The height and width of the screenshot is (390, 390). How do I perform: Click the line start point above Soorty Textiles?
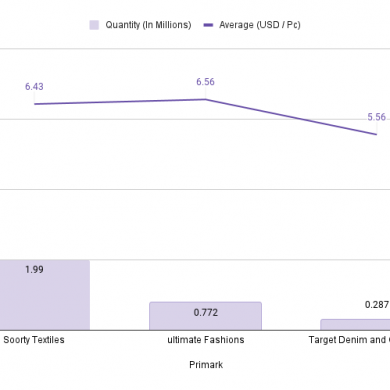coord(35,104)
